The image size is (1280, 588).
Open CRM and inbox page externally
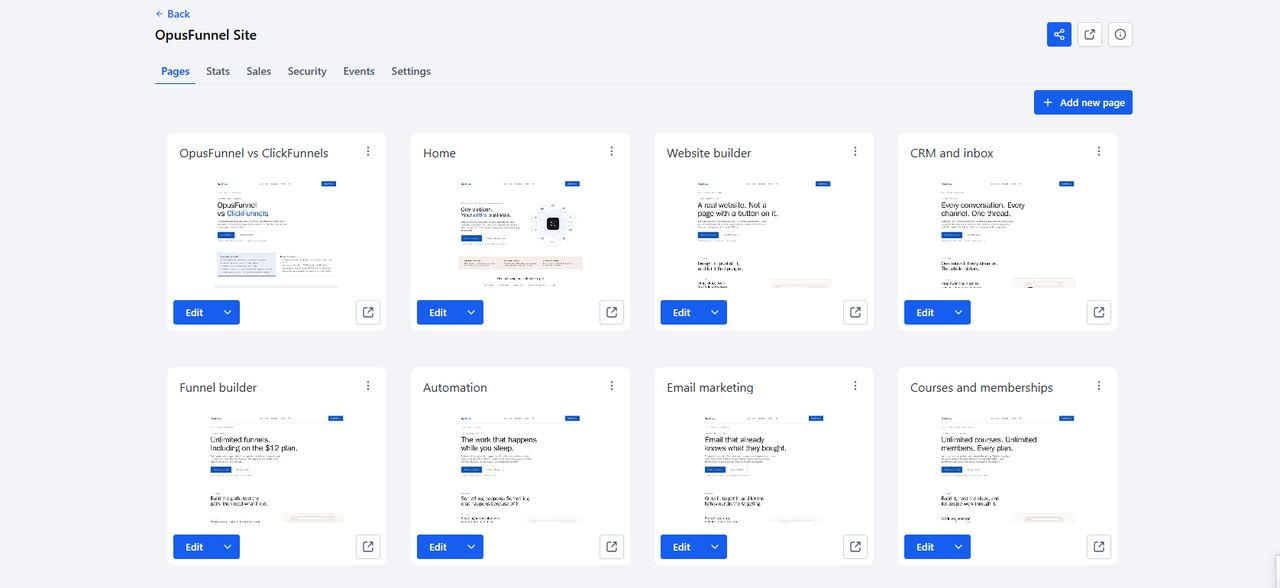(x=1099, y=312)
